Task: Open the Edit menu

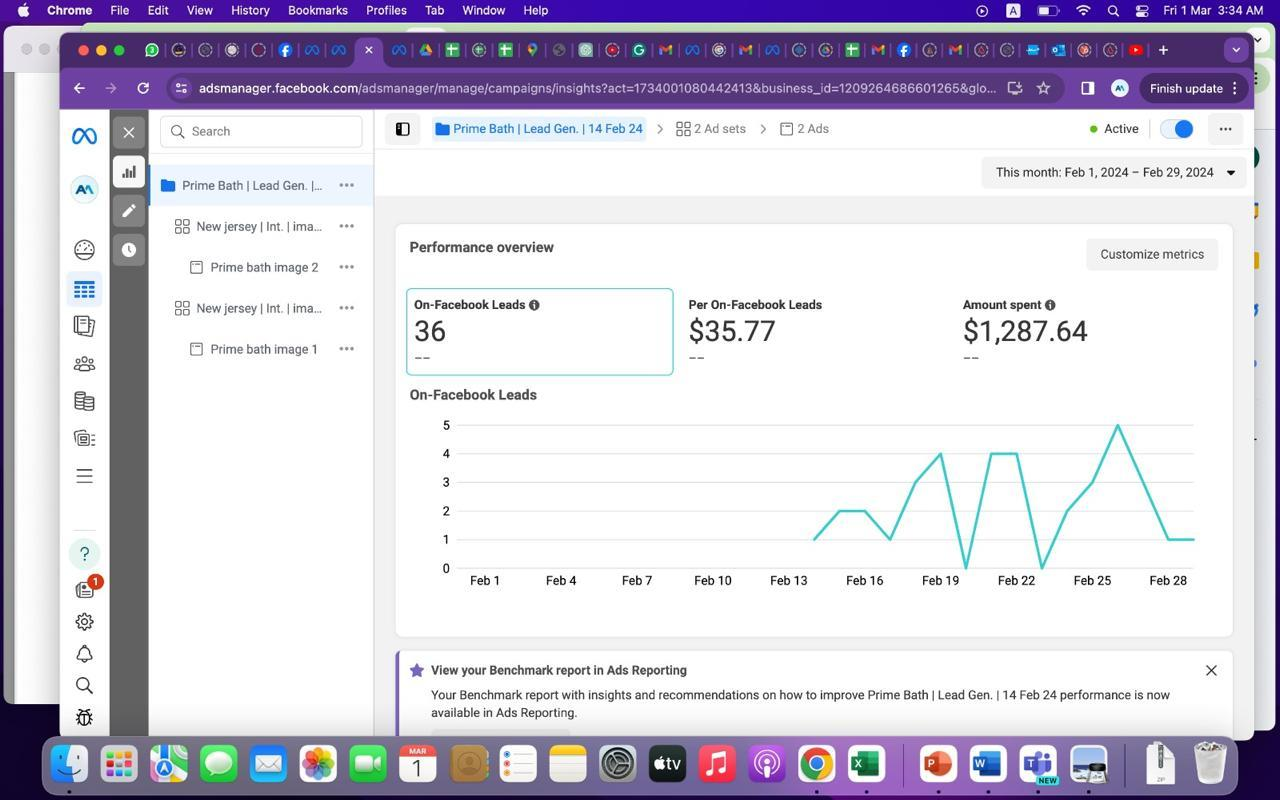Action: coord(158,10)
